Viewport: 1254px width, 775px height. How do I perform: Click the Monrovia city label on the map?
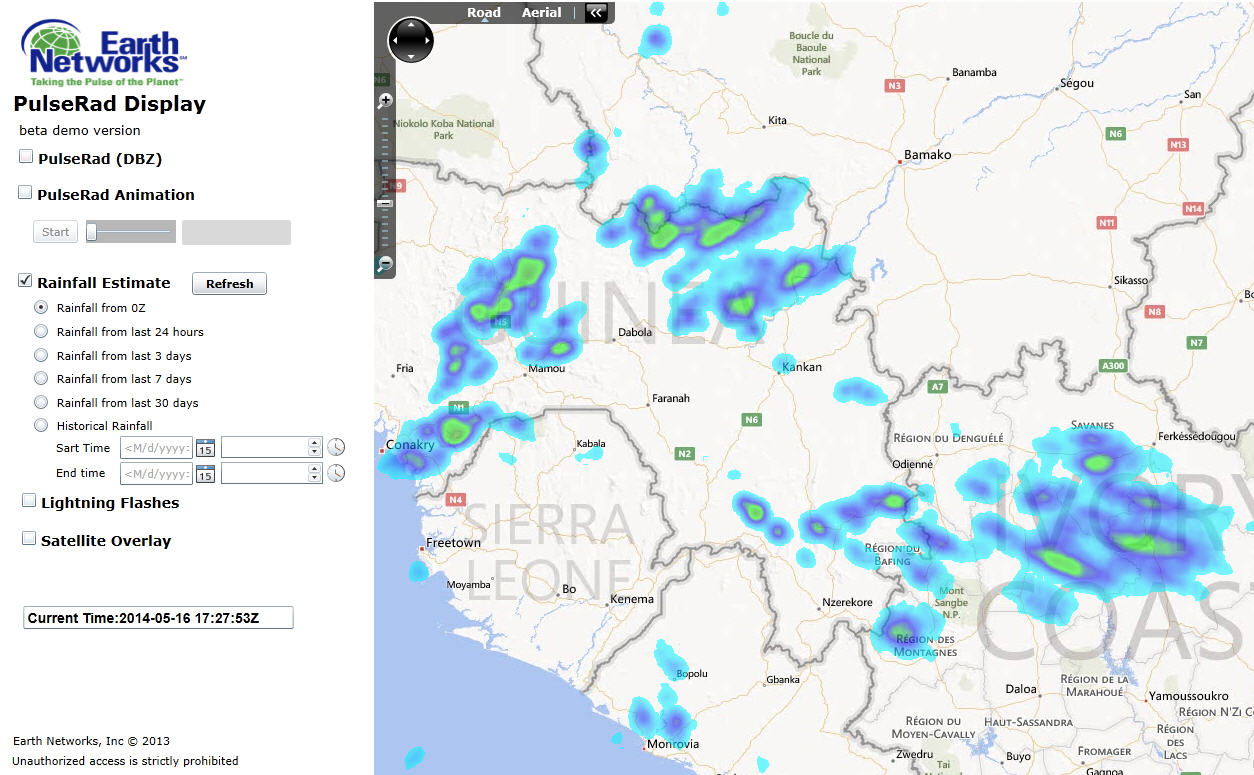(673, 744)
